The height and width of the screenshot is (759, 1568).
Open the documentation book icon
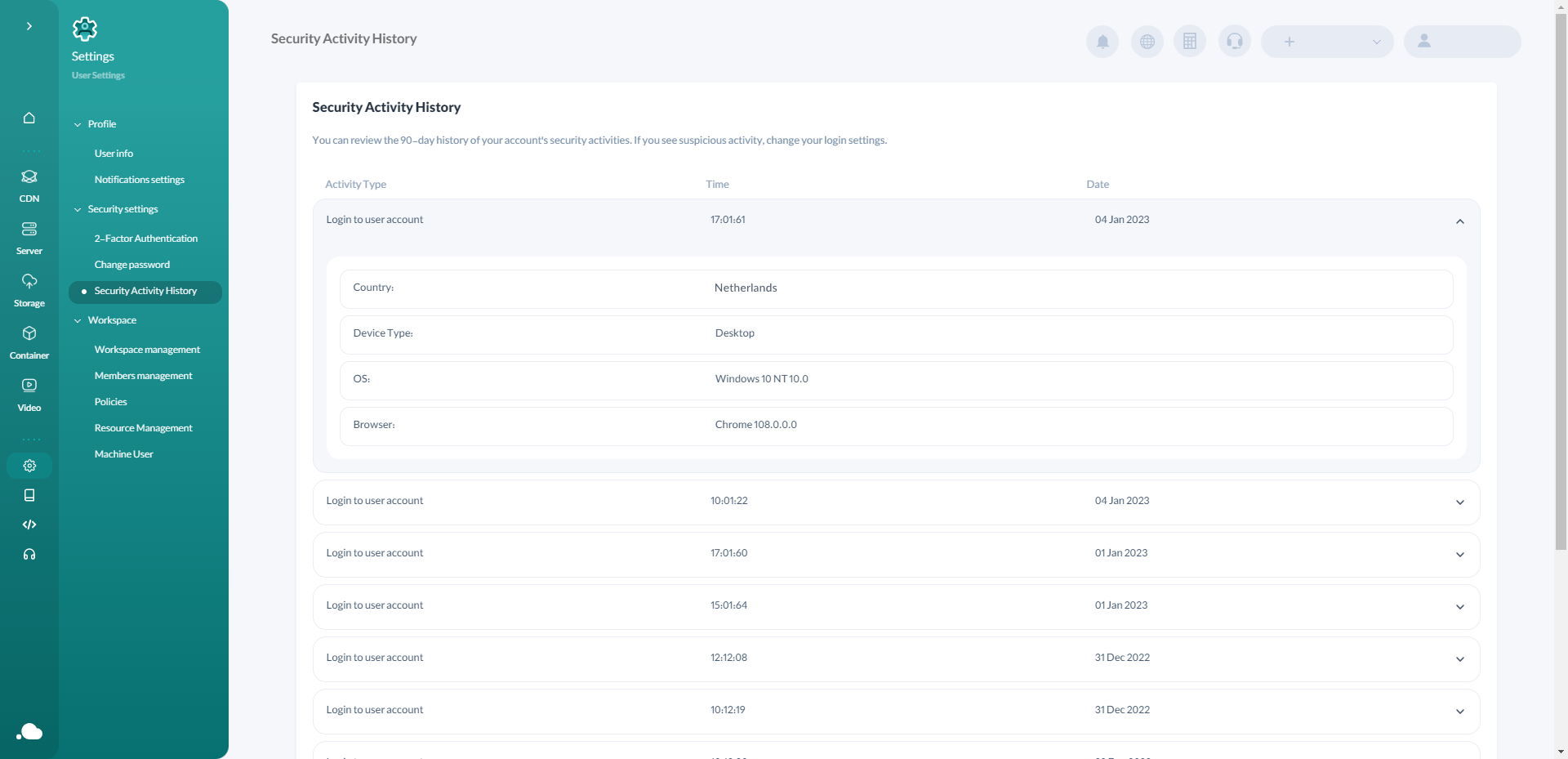29,495
